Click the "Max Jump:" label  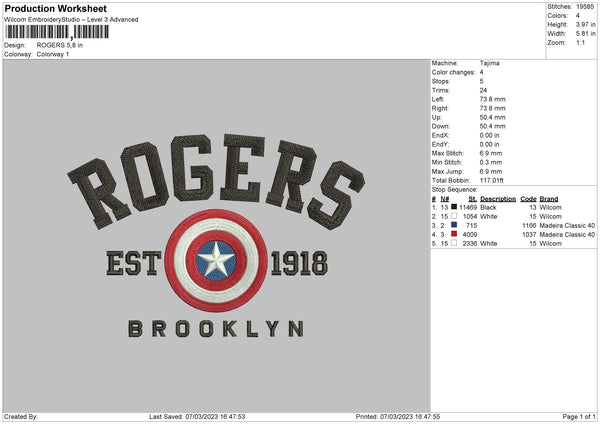click(x=447, y=171)
